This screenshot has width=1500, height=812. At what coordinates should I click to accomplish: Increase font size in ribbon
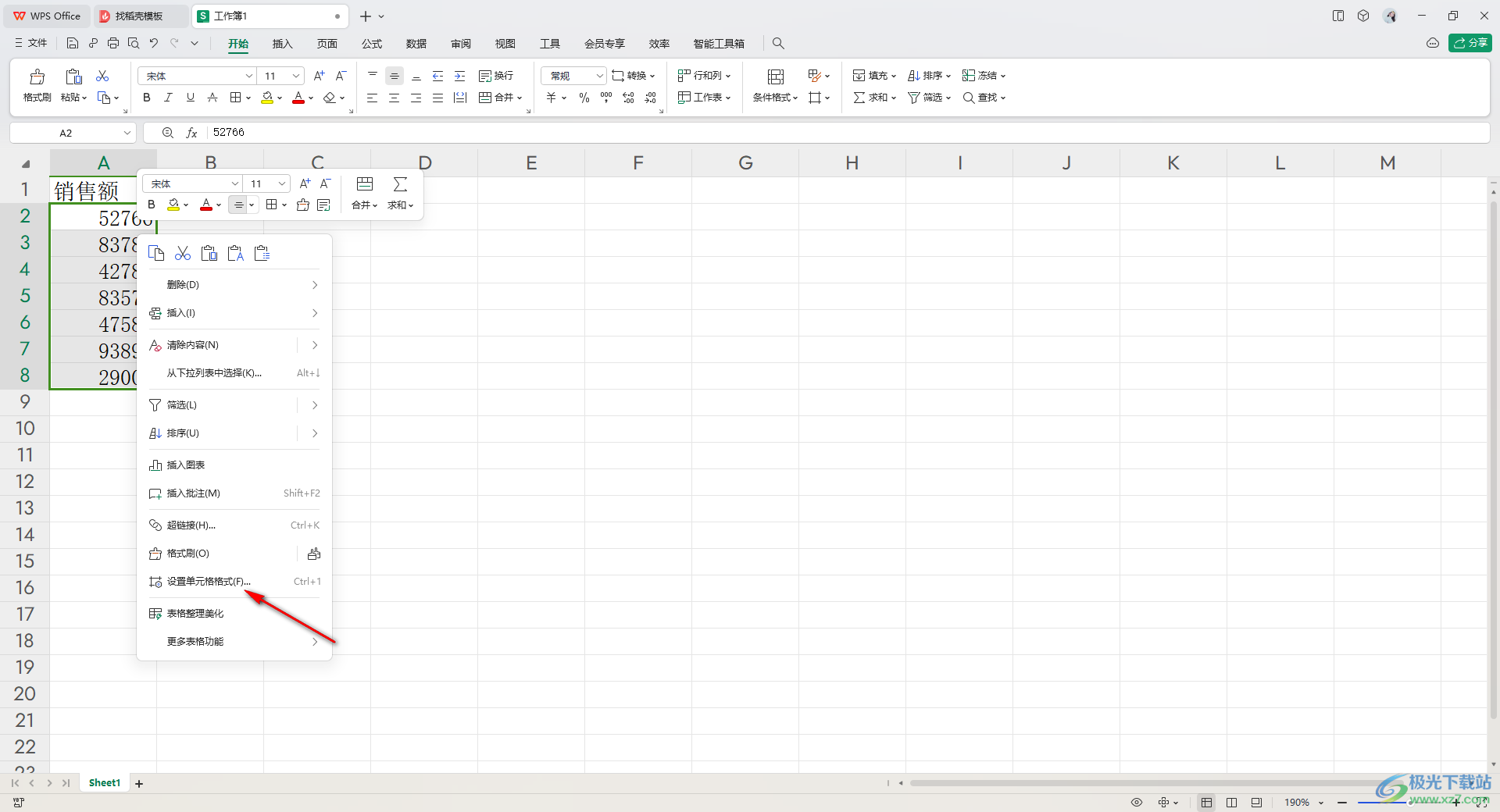319,76
